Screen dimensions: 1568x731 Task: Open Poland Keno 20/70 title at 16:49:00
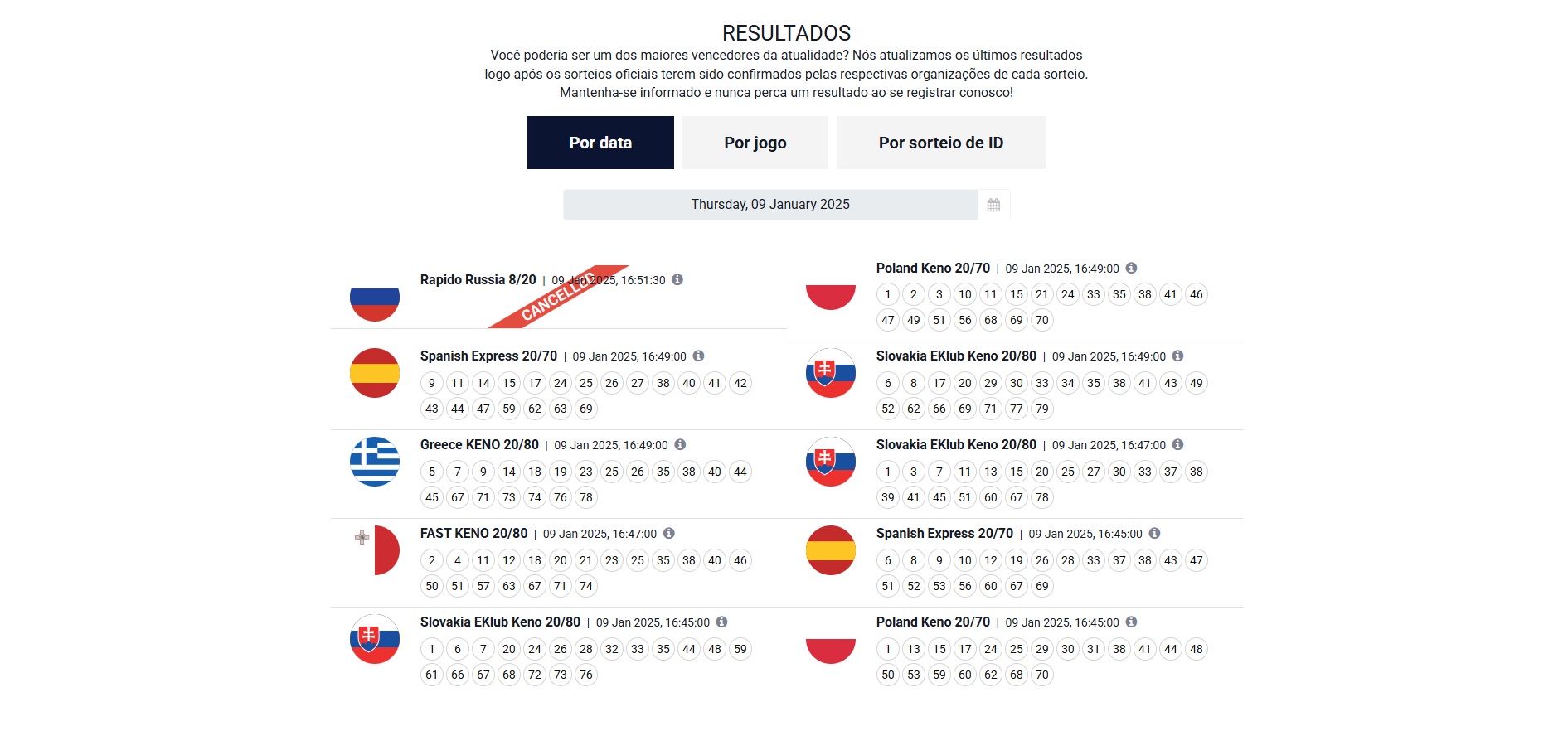tap(933, 269)
